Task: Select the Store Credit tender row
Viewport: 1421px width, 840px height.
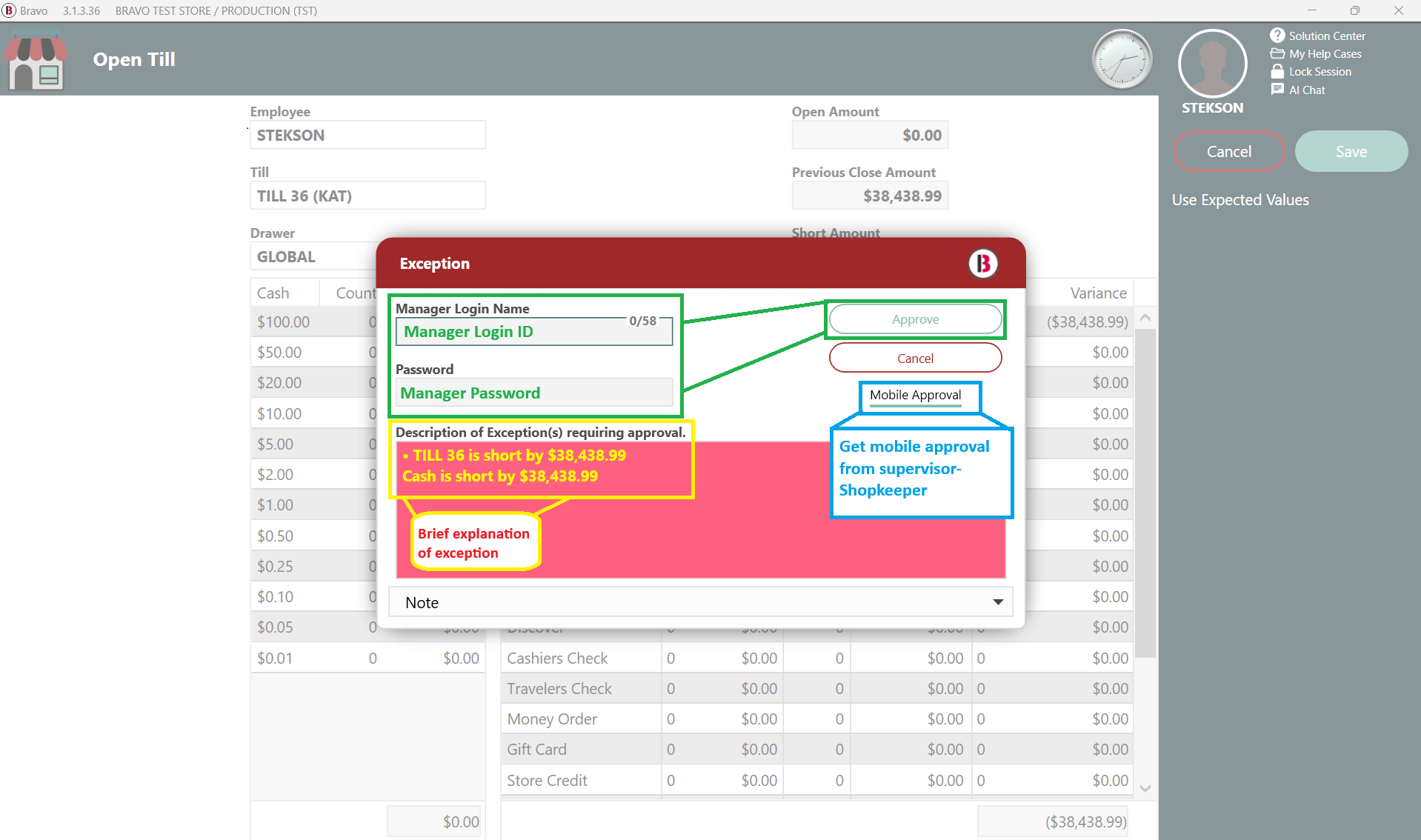Action: click(817, 780)
